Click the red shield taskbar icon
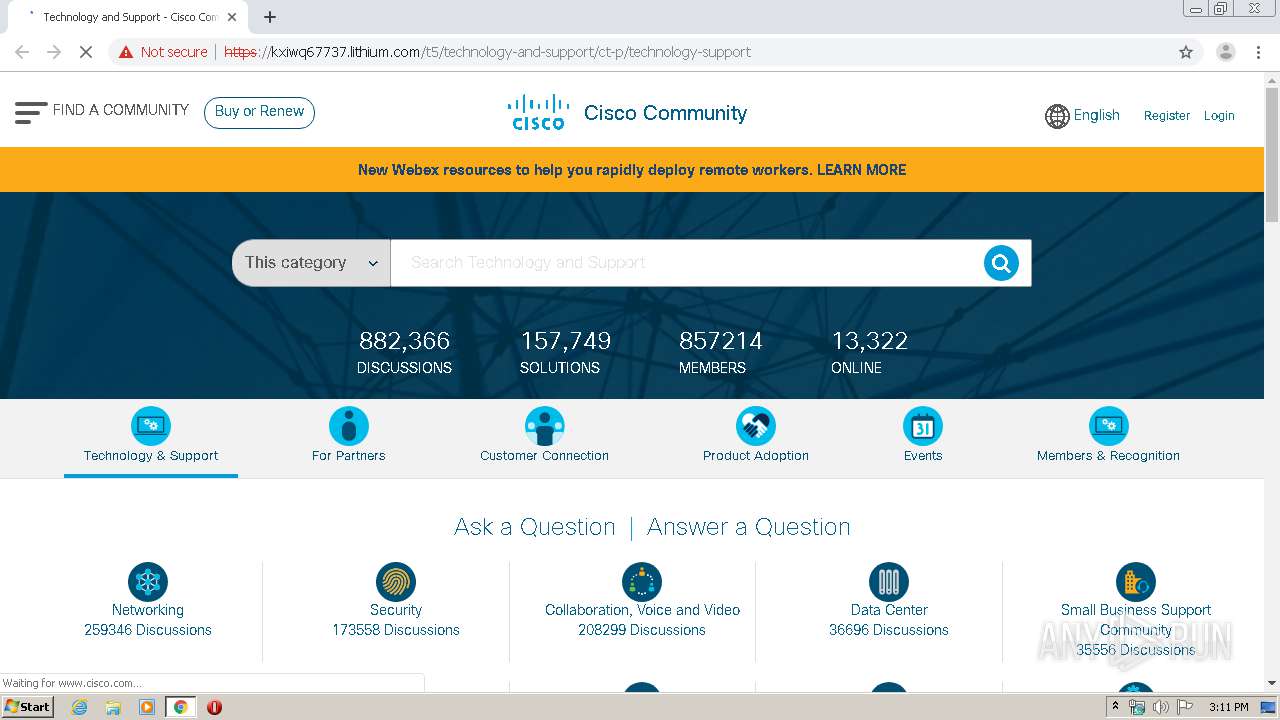This screenshot has height=720, width=1280. tap(214, 707)
